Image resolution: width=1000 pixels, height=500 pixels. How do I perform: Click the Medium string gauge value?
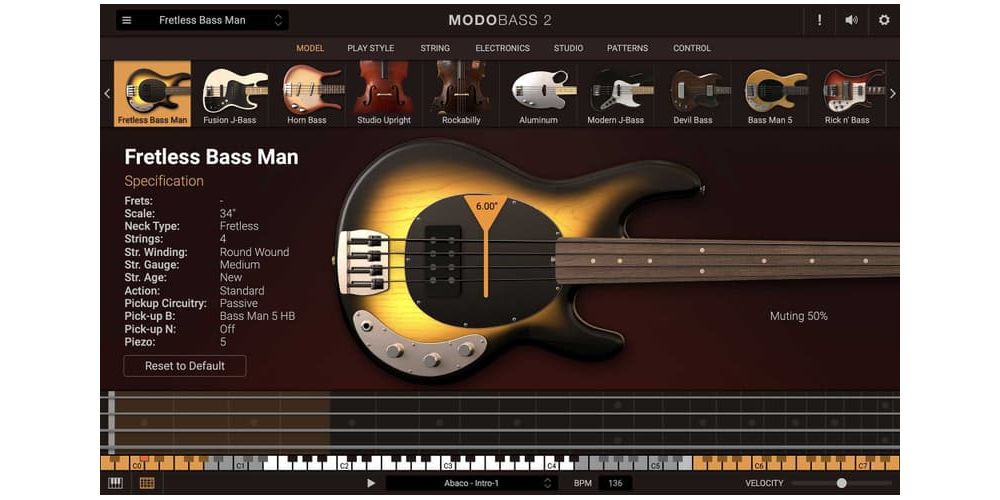coord(240,265)
